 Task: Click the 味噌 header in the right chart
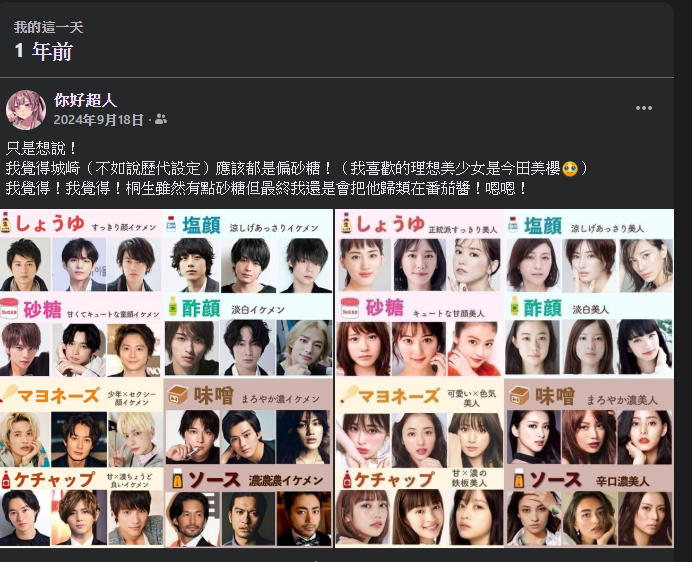[555, 396]
